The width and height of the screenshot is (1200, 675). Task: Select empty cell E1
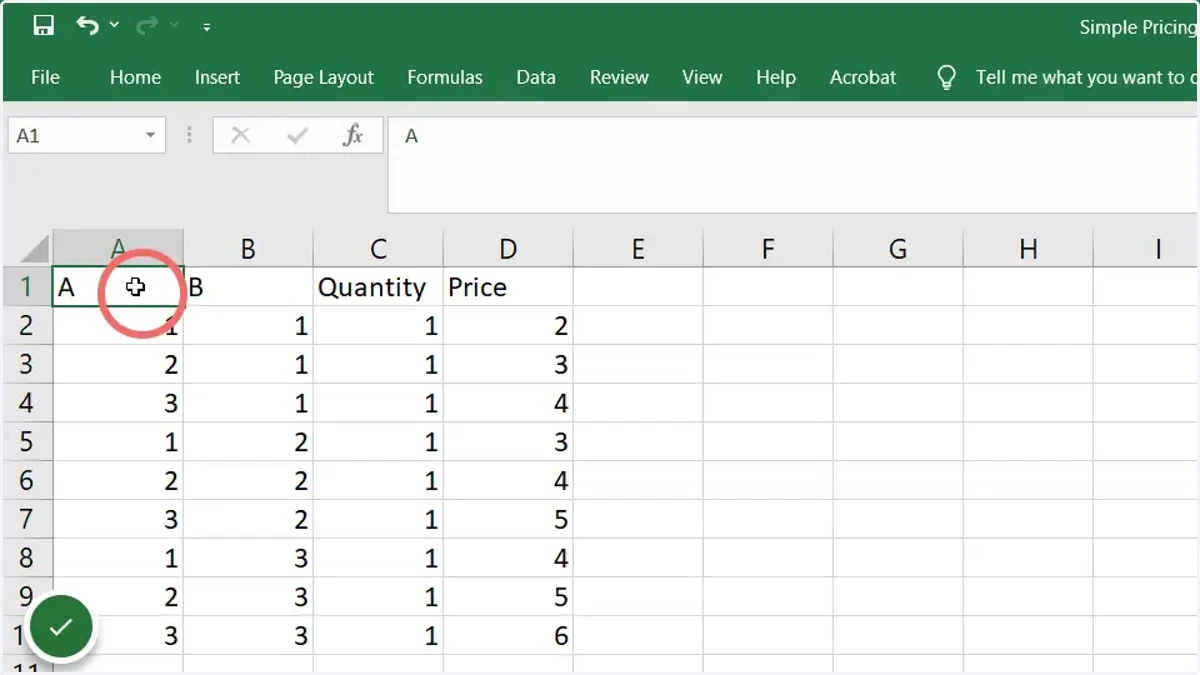click(x=638, y=287)
